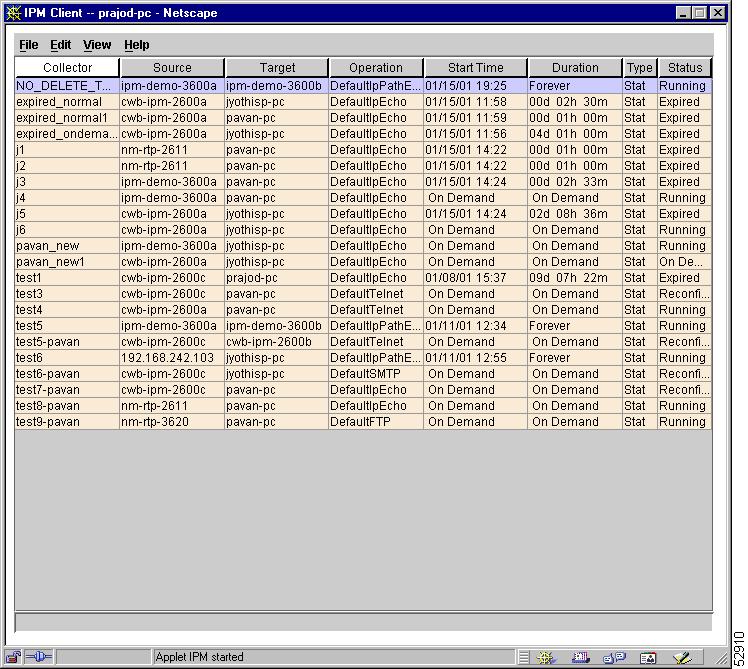The image size is (748, 669).
Task: Sort by the Start Time column header
Action: [476, 68]
